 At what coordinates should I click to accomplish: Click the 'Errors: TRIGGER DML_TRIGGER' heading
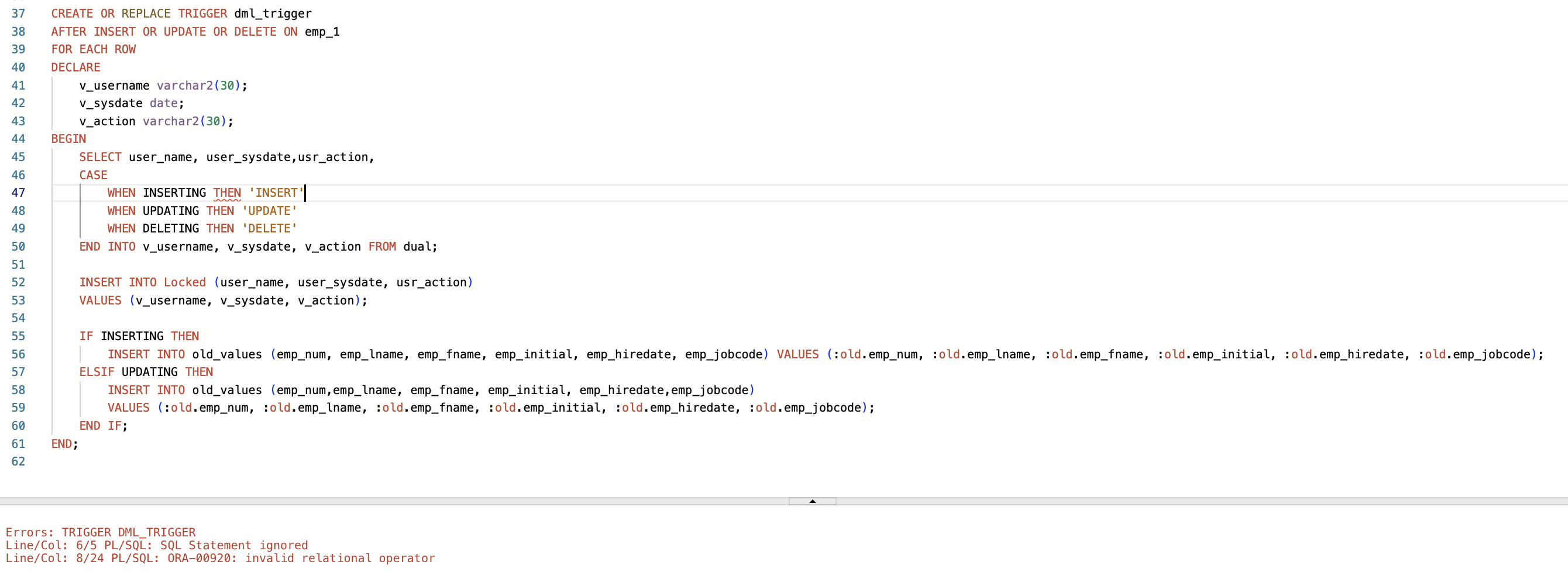coord(101,532)
